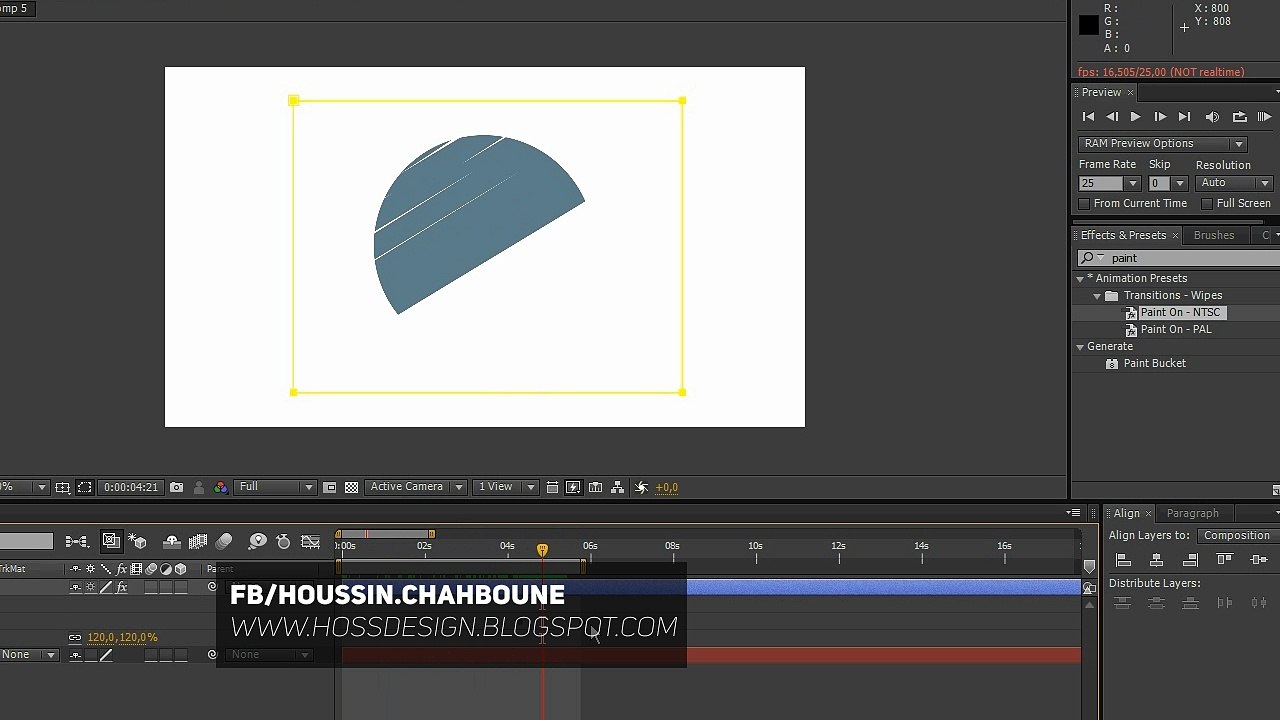The height and width of the screenshot is (720, 1280).
Task: Switch to the Brushes tab
Action: (x=1214, y=235)
